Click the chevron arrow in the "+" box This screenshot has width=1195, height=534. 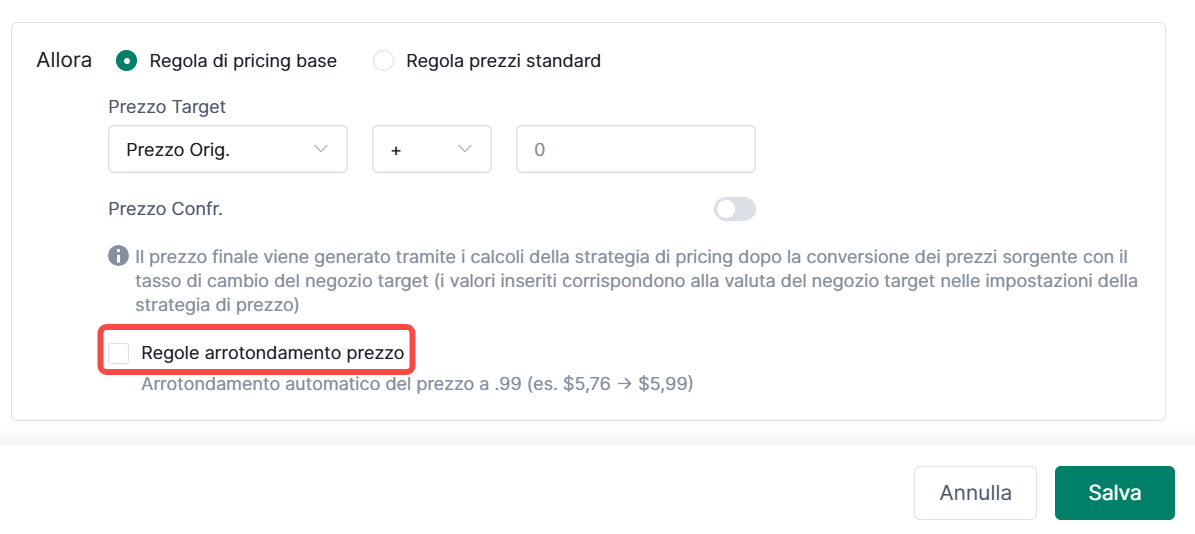coord(464,149)
